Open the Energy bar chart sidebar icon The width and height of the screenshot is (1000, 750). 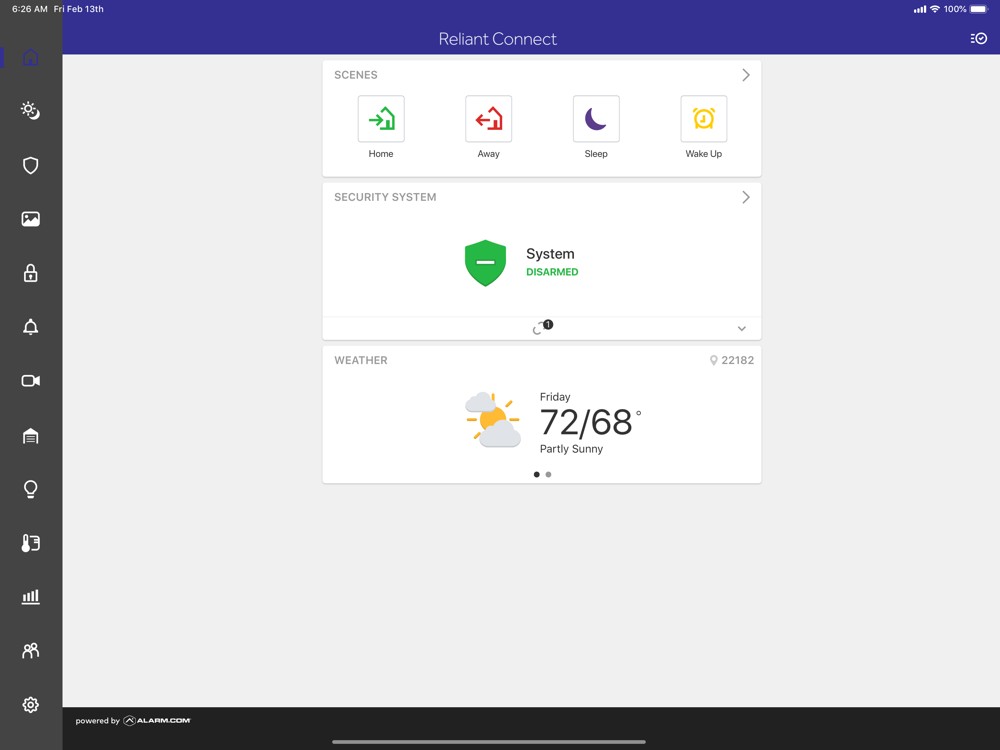tap(31, 597)
